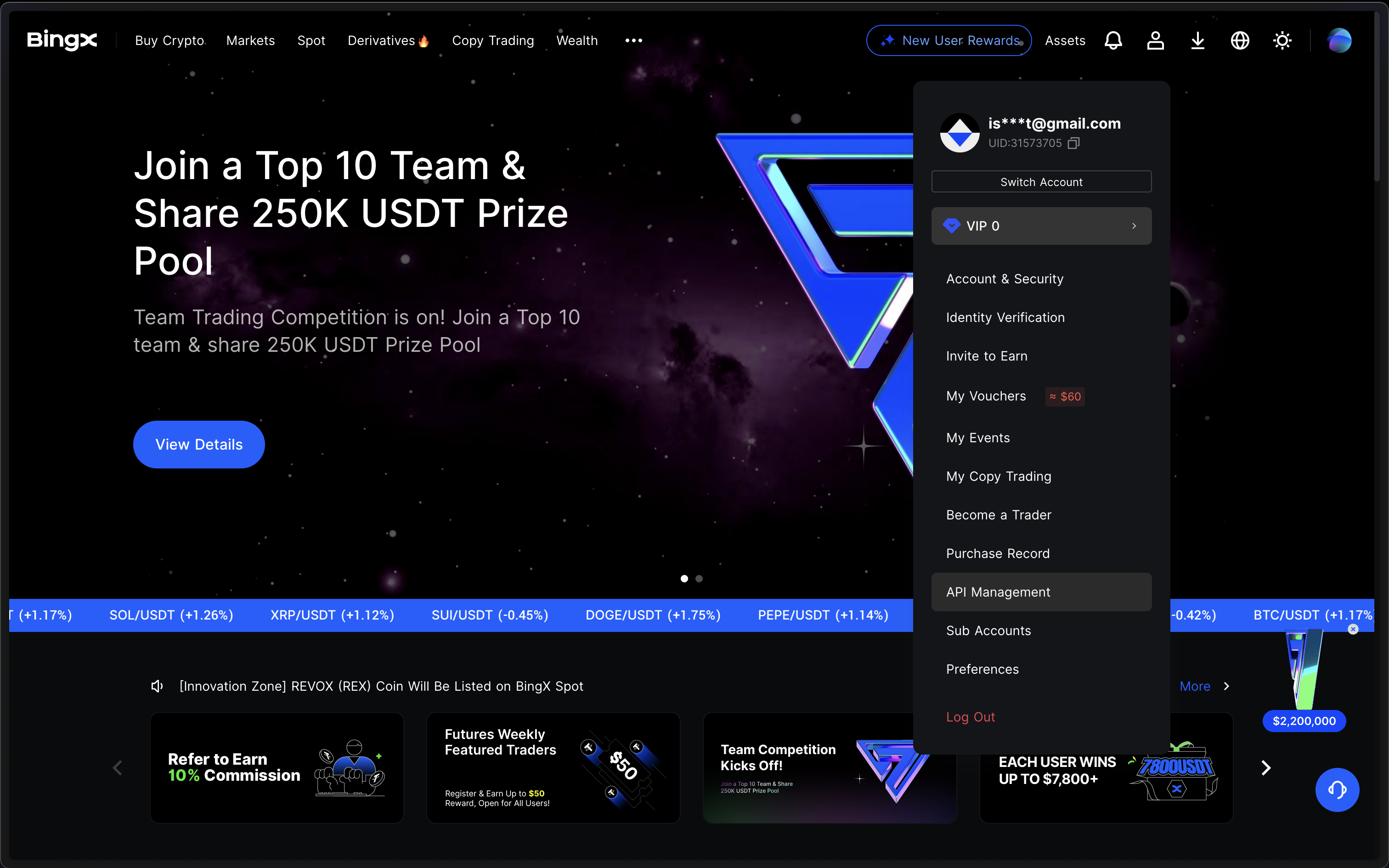
Task: Copy the UID with copy icon
Action: [x=1073, y=143]
